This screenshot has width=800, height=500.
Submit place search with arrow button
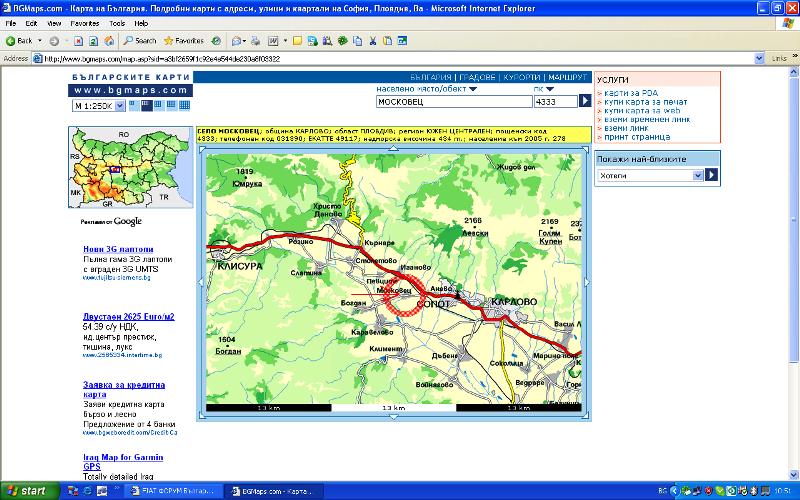tap(586, 101)
